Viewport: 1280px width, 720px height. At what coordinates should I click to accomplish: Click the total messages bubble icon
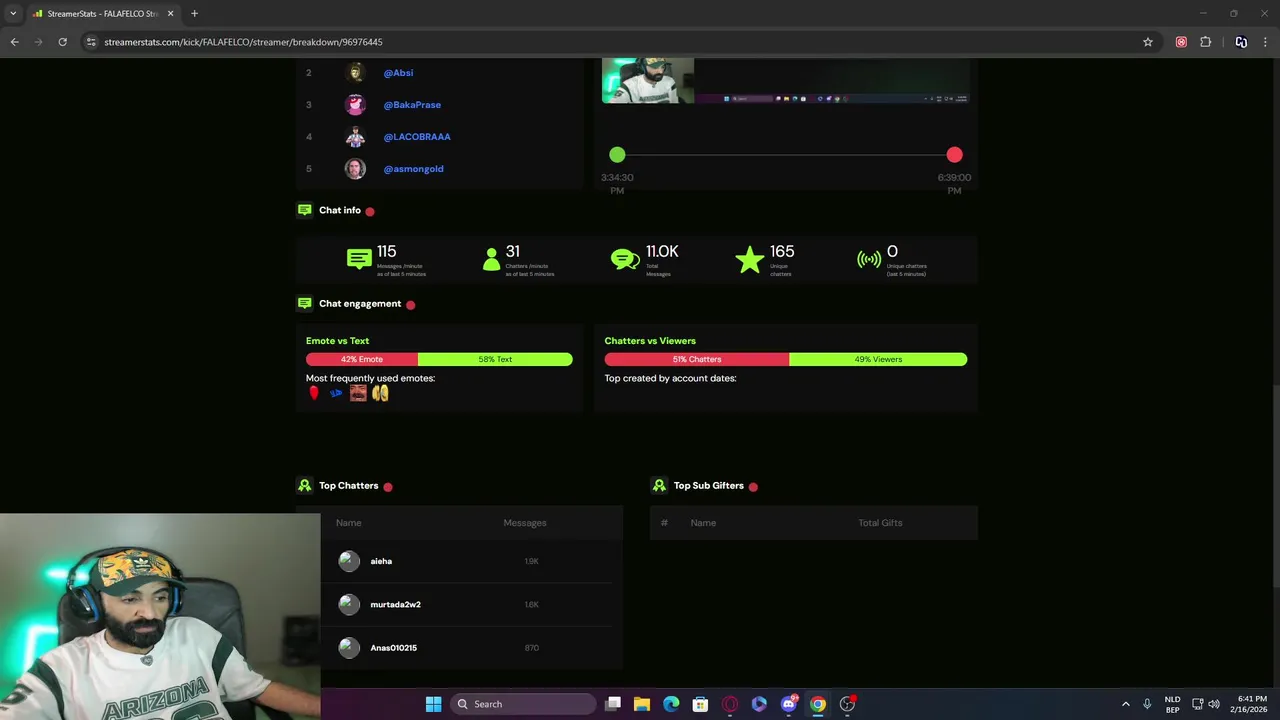pyautogui.click(x=625, y=260)
